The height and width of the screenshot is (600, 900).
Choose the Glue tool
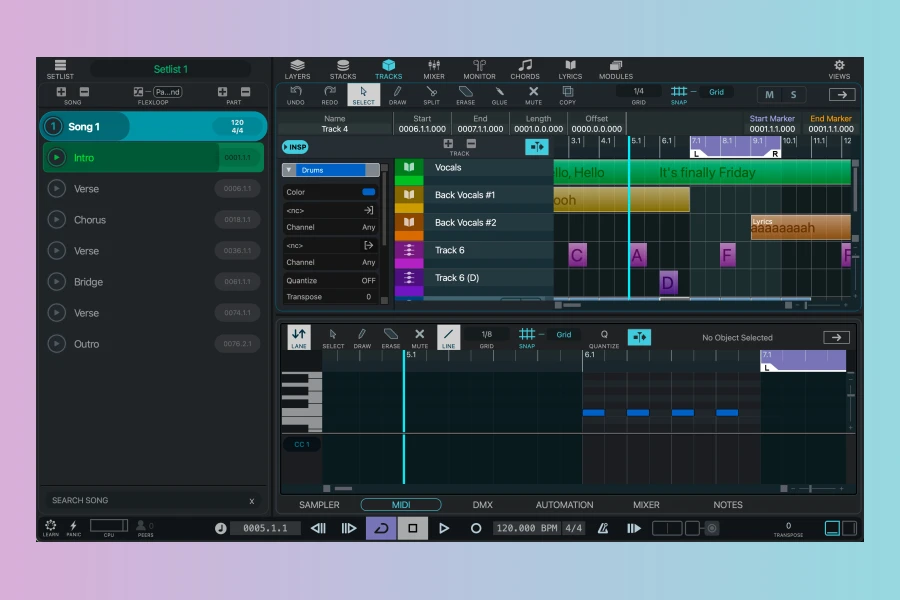499,94
